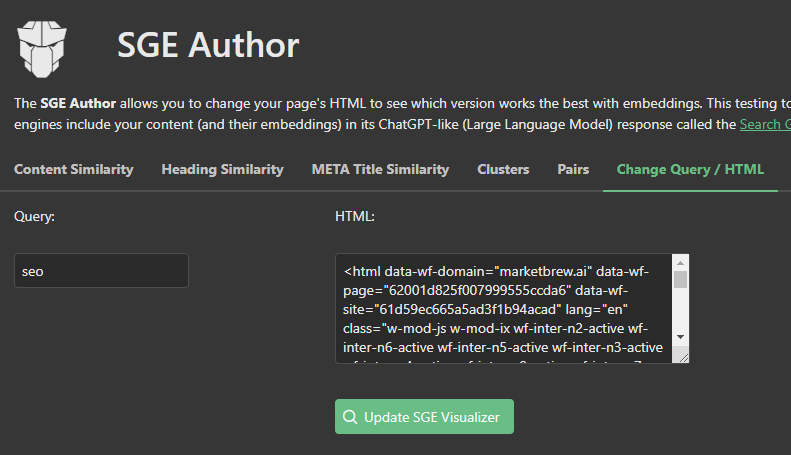Select the Pairs tab
The image size is (791, 455).
[573, 169]
